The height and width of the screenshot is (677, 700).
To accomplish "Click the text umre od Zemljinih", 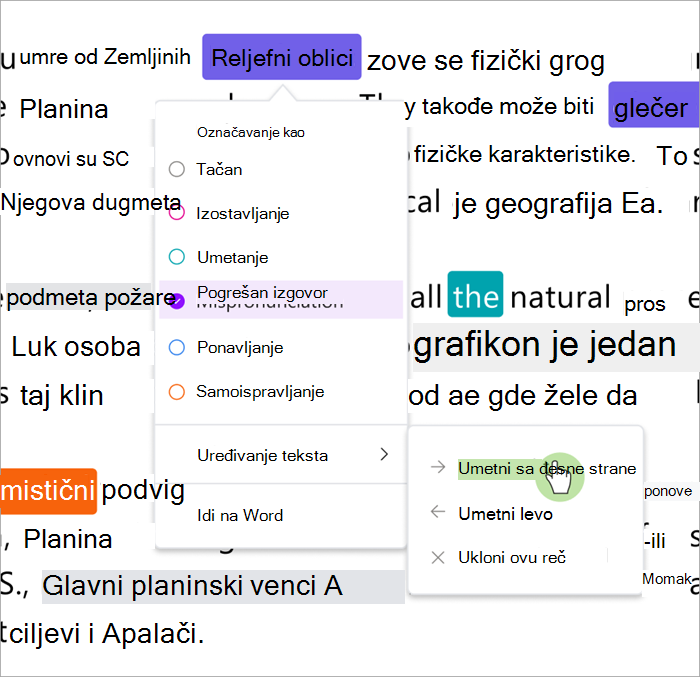I will tap(105, 57).
